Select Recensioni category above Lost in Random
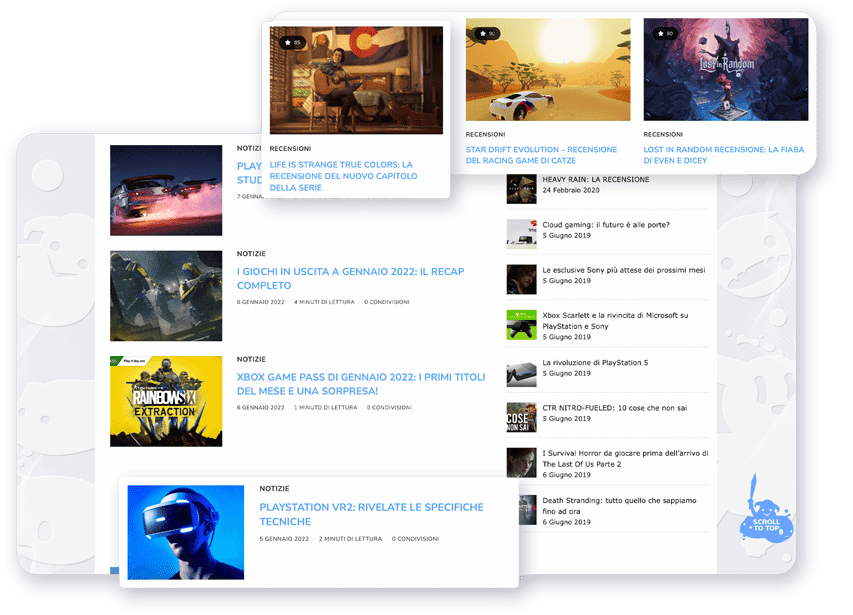 point(663,134)
